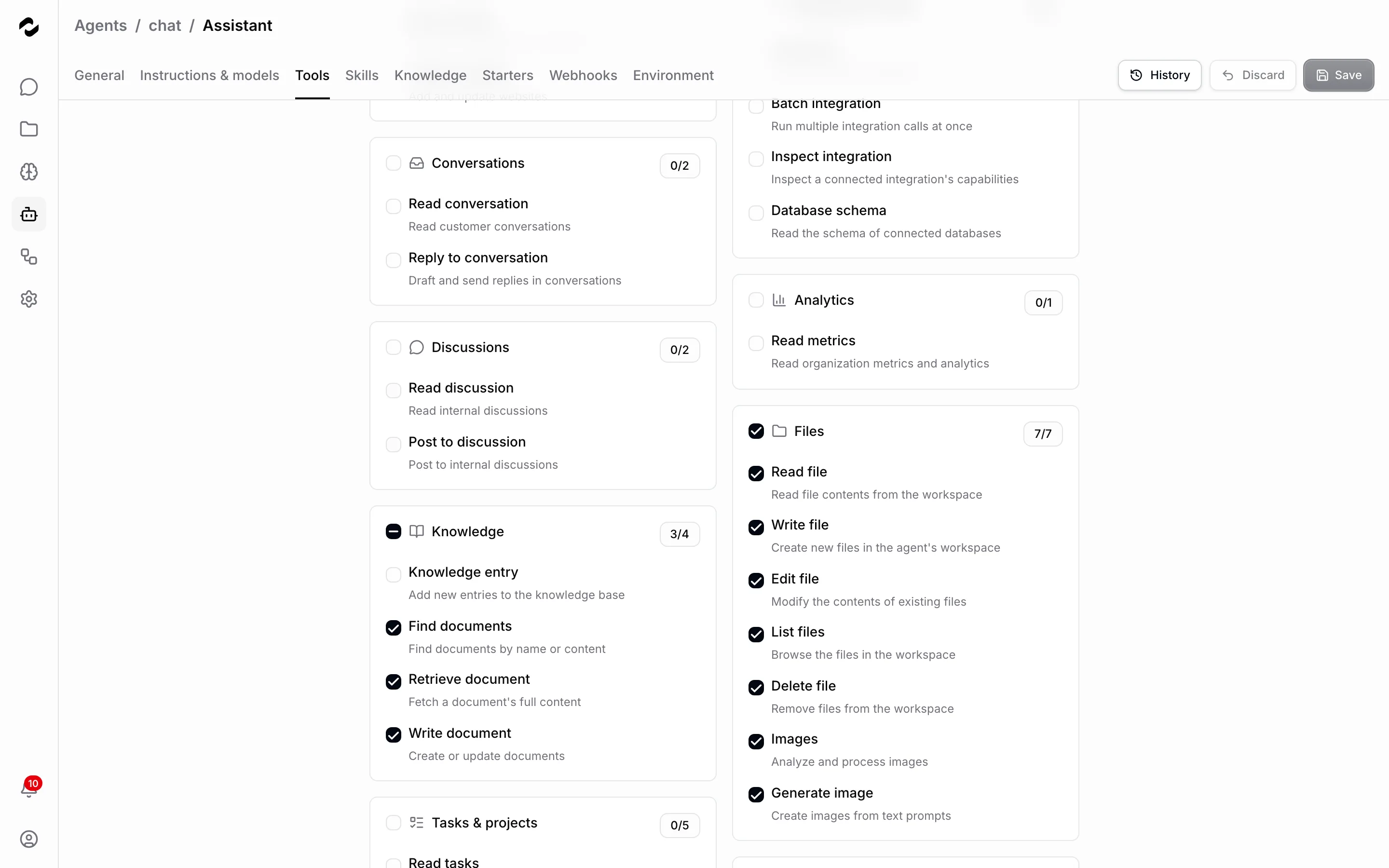1389x868 pixels.
Task: Open the Skills tab
Action: (x=362, y=75)
